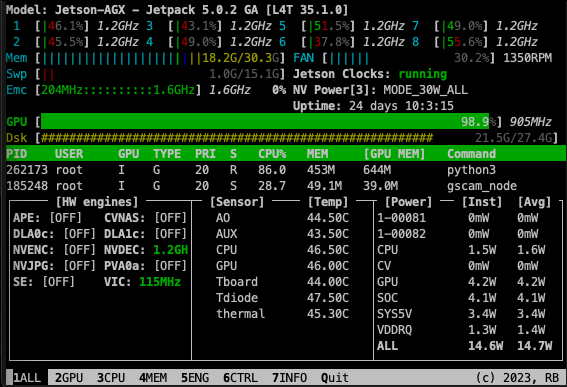The image size is (567, 387).
Task: Click the MEM column header
Action: coord(317,154)
